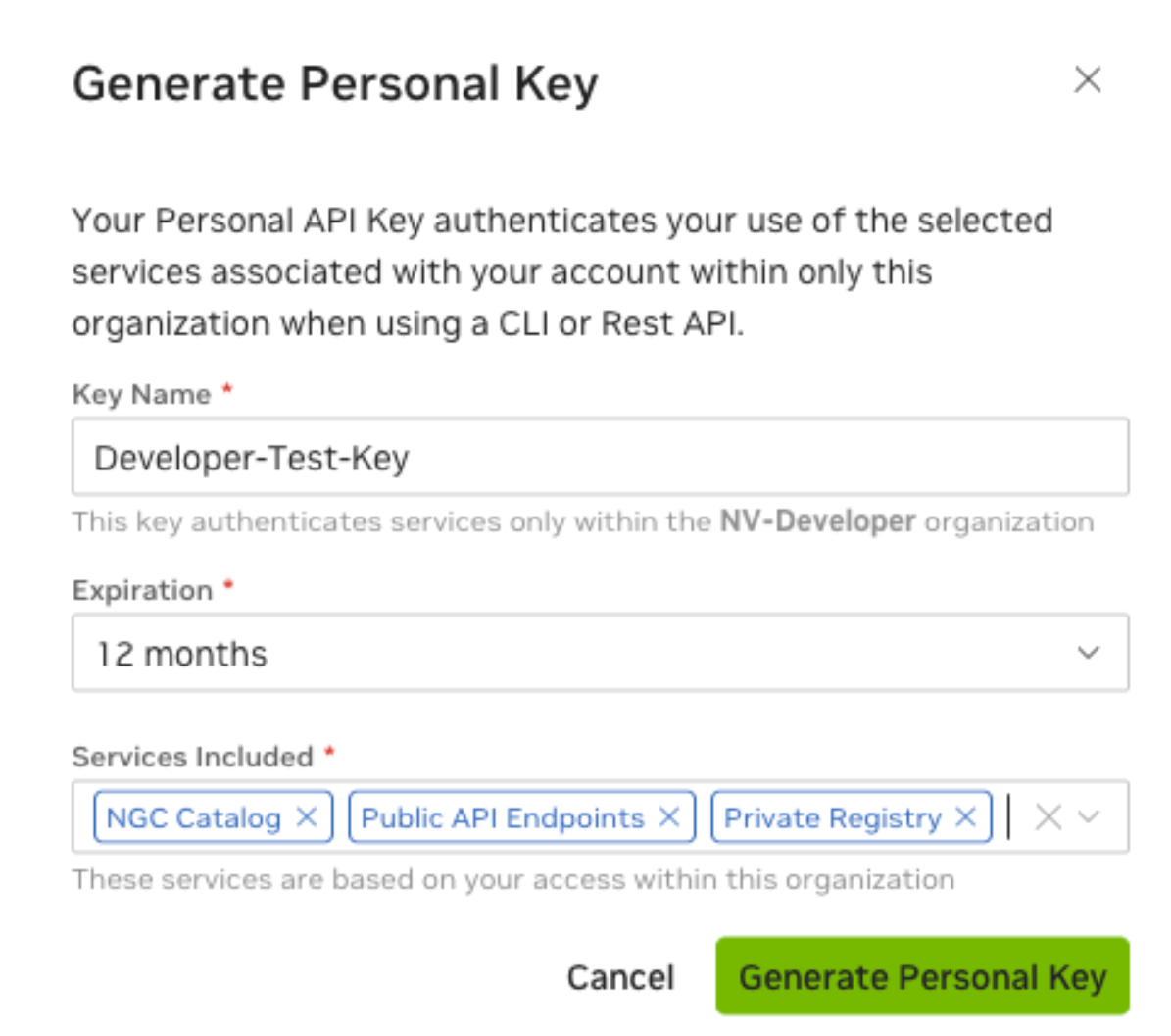Click the Expiration field label

coord(142,590)
